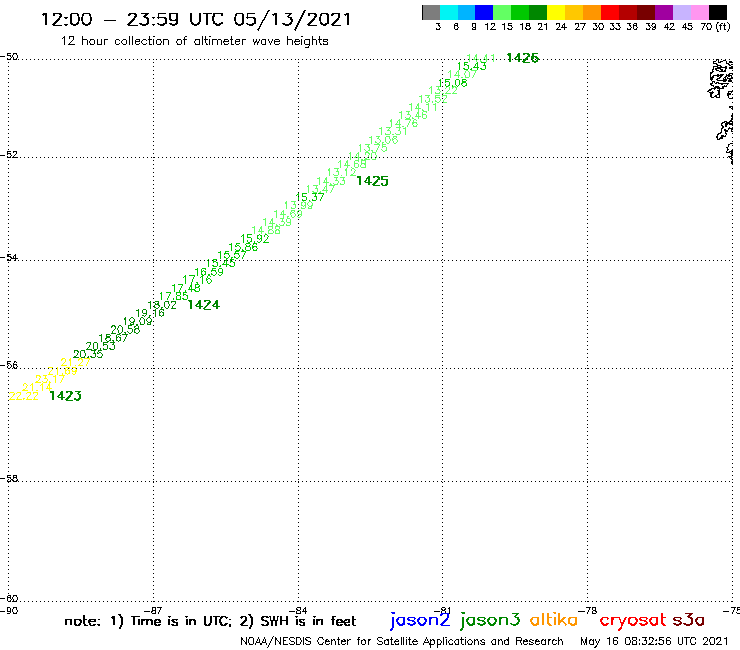Image resolution: width=740 pixels, height=650 pixels.
Task: Click the 15.08 wave height value
Action: pyautogui.click(x=453, y=83)
